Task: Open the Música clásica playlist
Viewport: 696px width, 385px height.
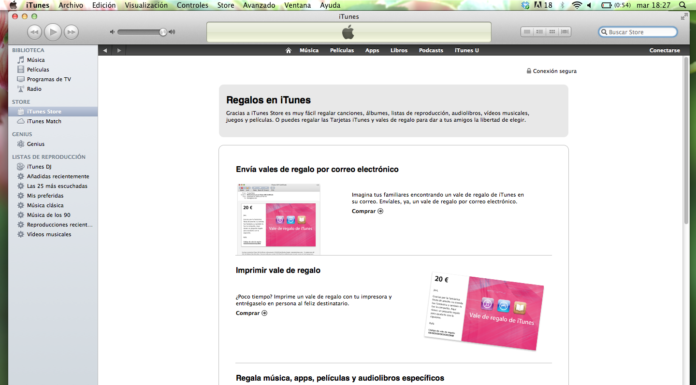Action: pos(53,206)
